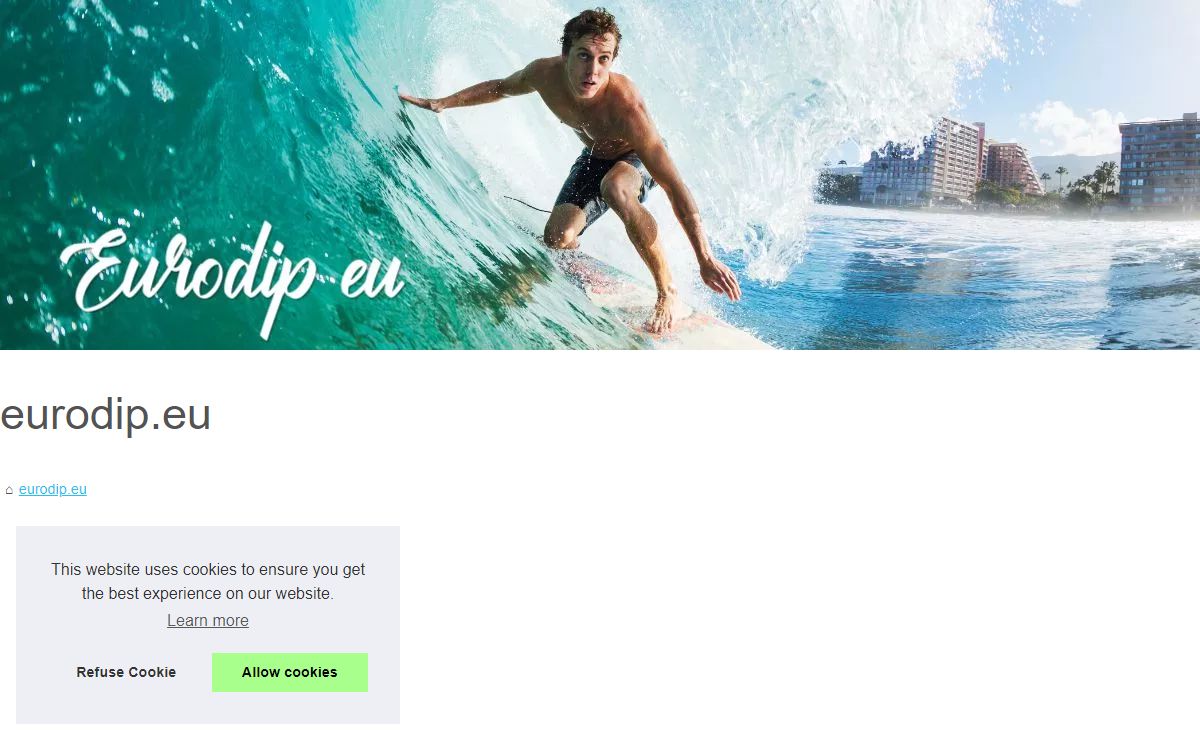Click the dark high-rise building behind palms
The height and width of the screenshot is (740, 1200).
tap(1159, 161)
